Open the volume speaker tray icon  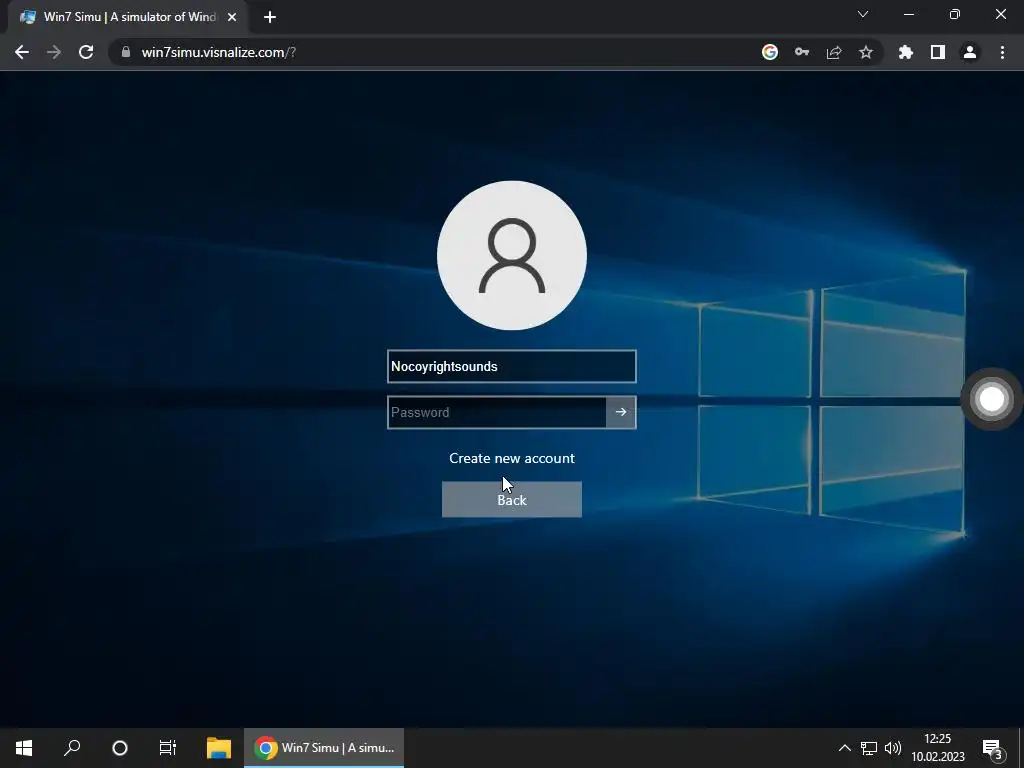point(893,748)
